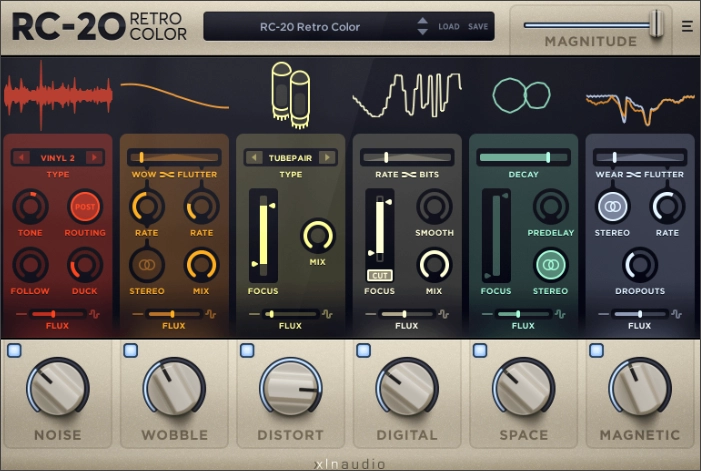This screenshot has height=471, width=701.
Task: Open the TUBEPAIR distortion type selector
Action: (291, 158)
